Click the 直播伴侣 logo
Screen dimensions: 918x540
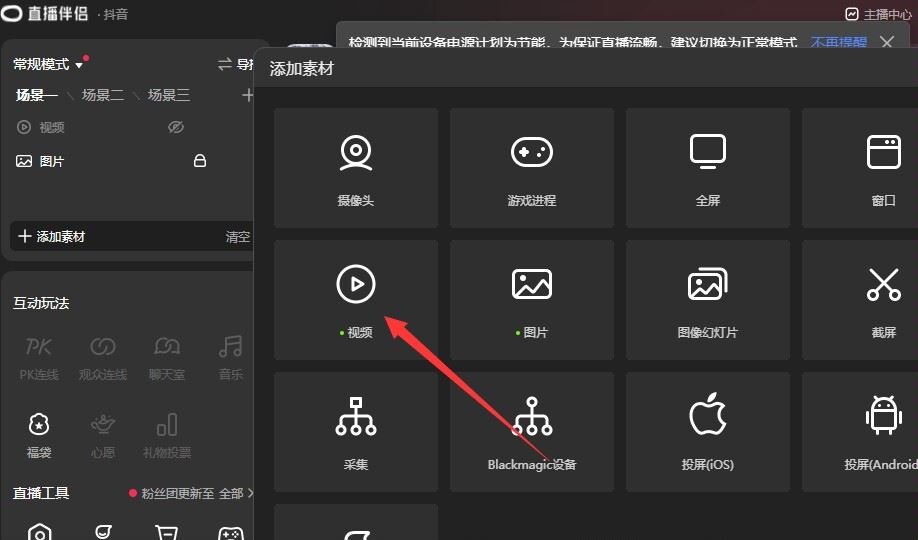[45, 13]
